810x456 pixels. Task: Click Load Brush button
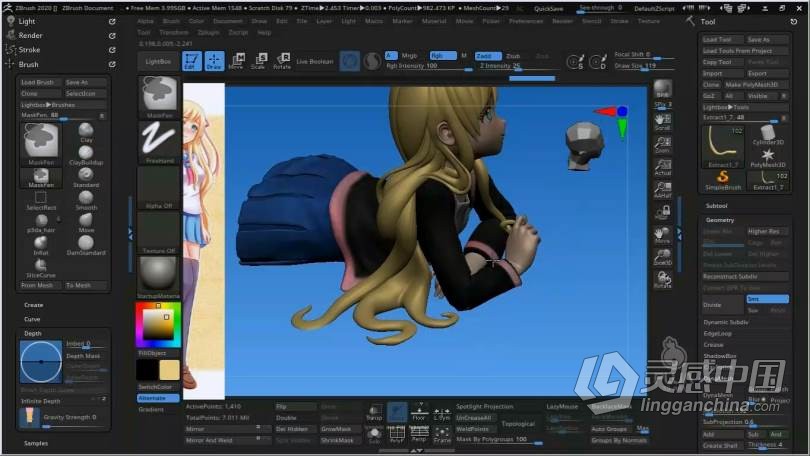41,82
